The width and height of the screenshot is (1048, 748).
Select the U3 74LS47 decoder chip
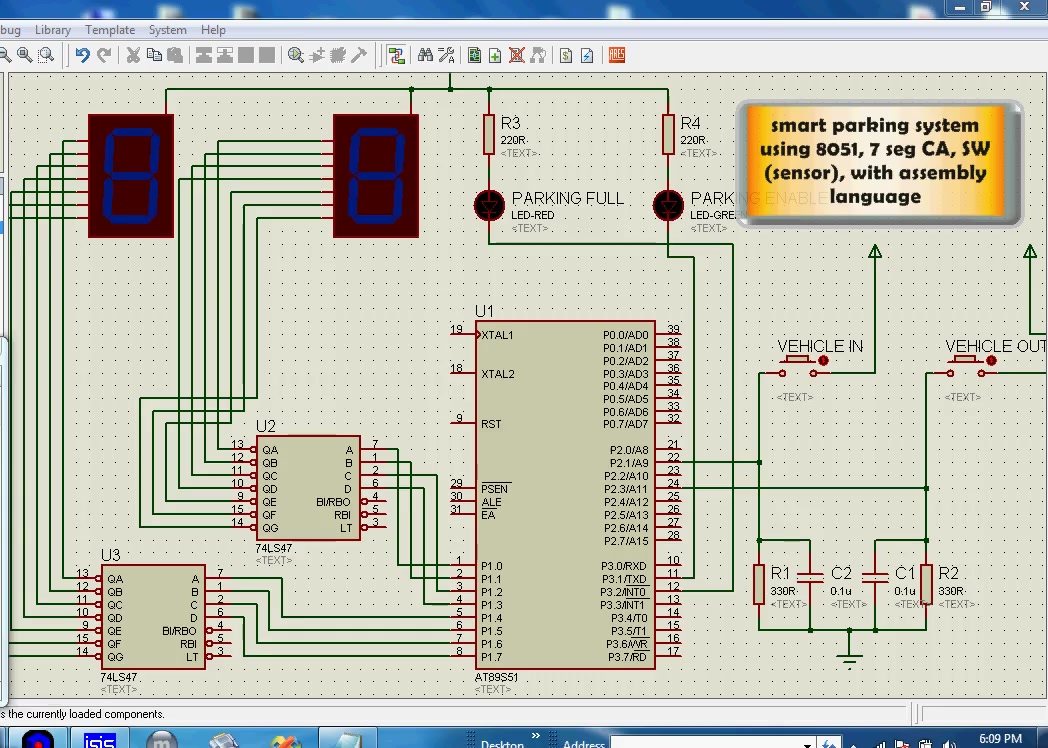pyautogui.click(x=153, y=617)
